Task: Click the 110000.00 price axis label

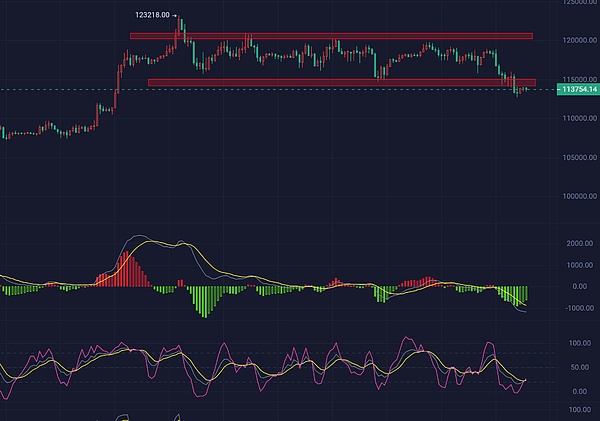Action: tap(577, 119)
